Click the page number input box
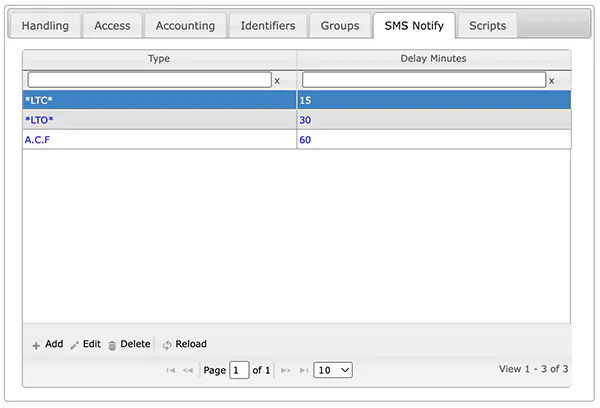 (240, 370)
